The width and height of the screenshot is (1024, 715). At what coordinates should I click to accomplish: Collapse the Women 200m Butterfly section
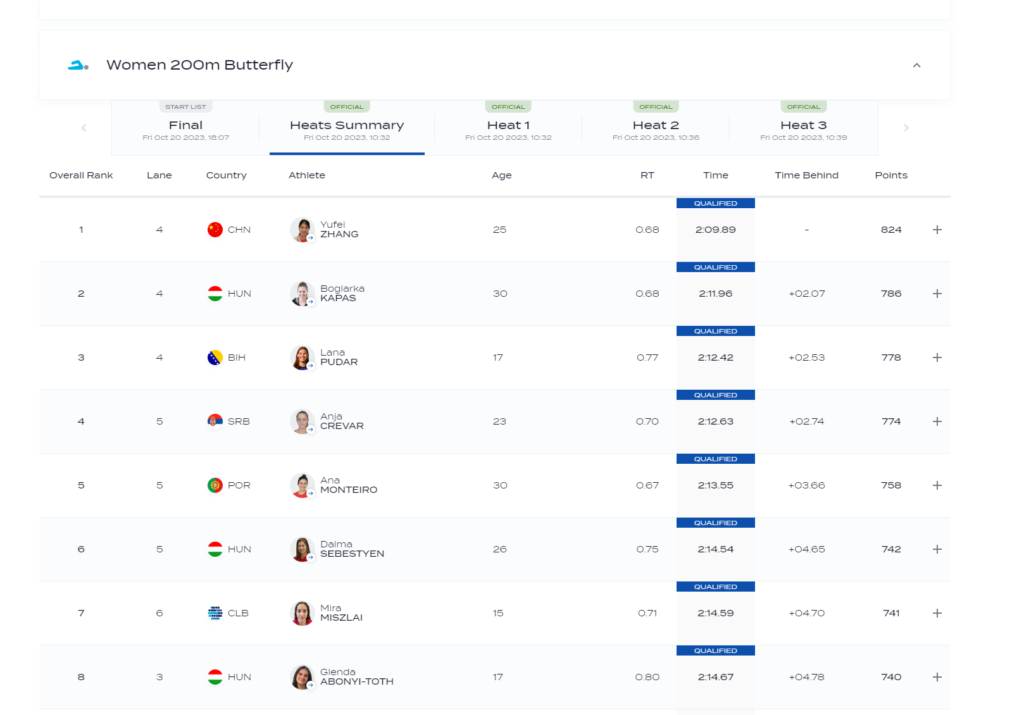point(916,65)
